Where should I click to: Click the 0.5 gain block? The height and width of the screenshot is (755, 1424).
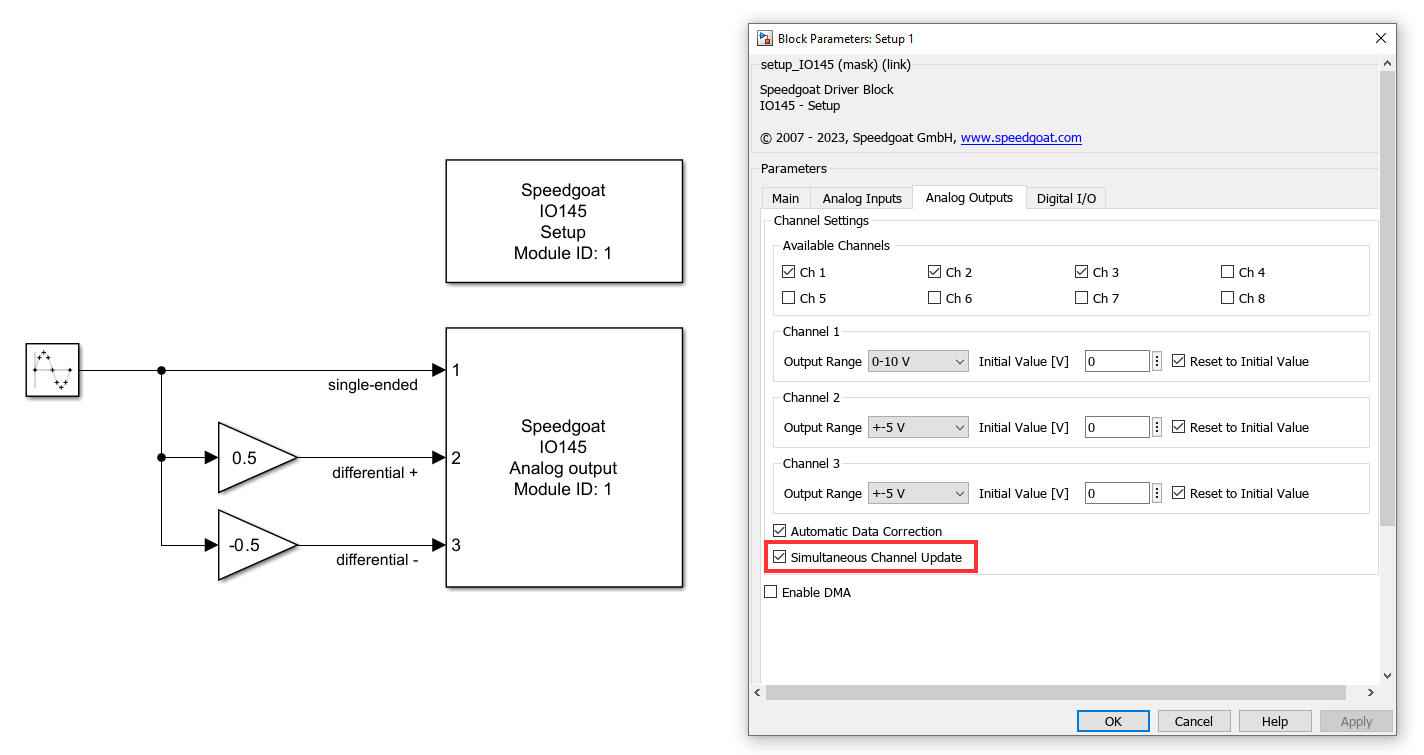(x=257, y=457)
